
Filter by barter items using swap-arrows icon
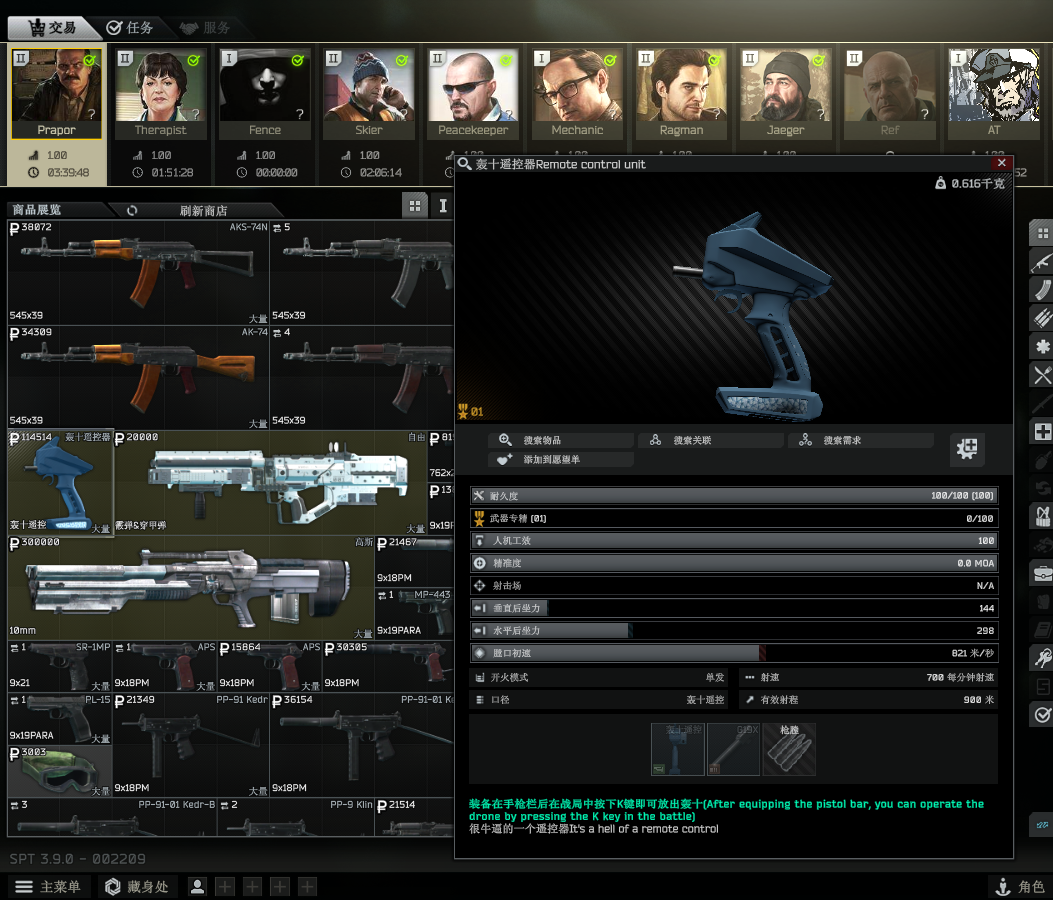tap(1042, 488)
